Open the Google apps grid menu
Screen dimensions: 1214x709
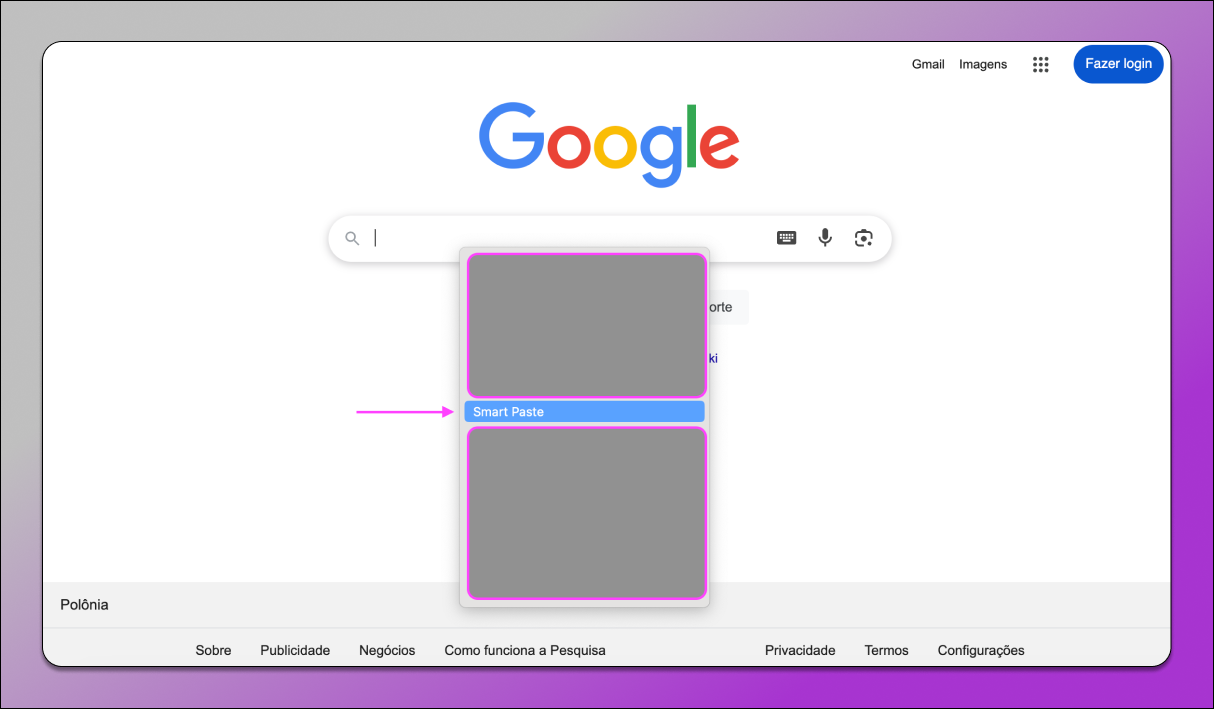[x=1040, y=64]
